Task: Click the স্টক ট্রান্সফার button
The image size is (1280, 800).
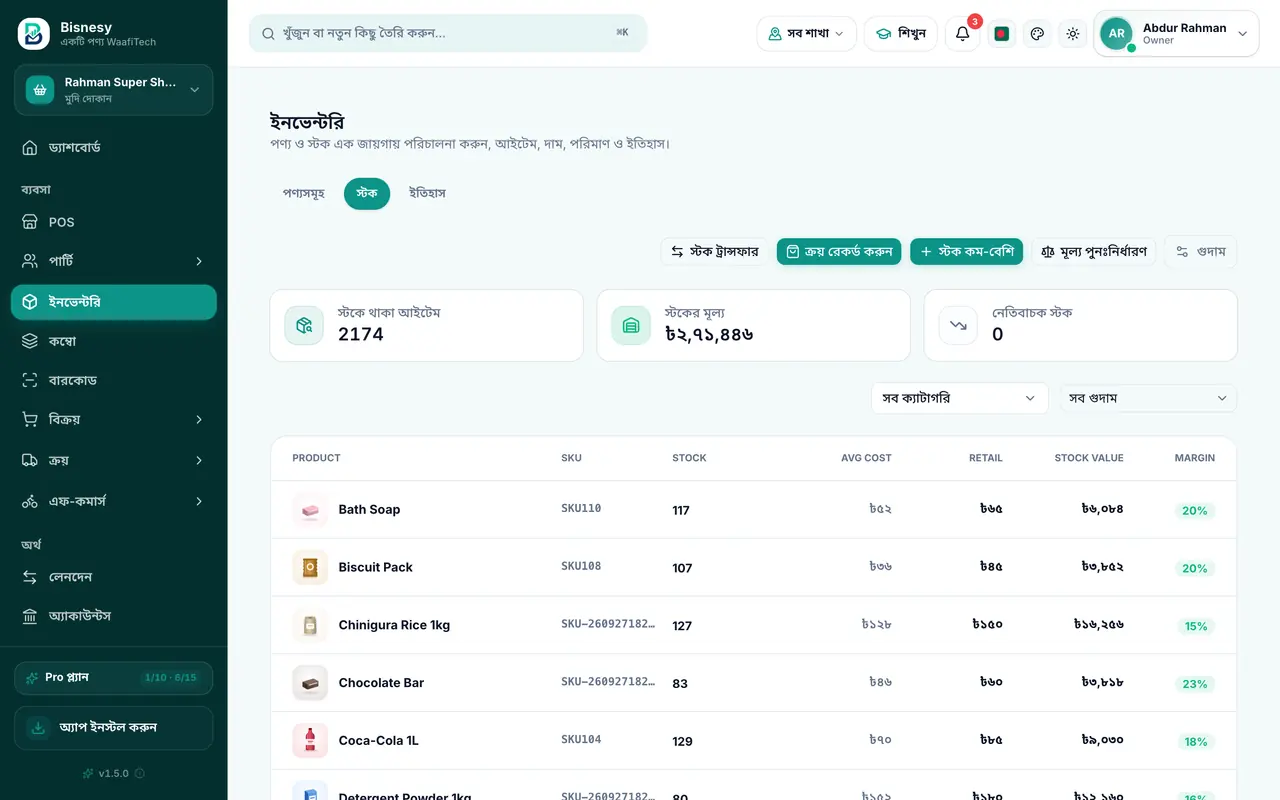Action: [715, 252]
